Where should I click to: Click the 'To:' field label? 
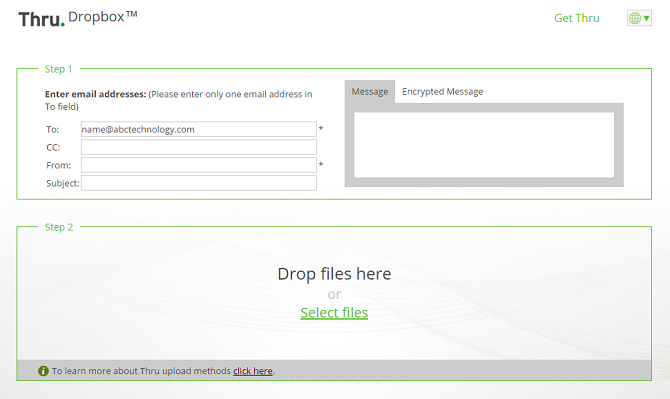(53, 129)
